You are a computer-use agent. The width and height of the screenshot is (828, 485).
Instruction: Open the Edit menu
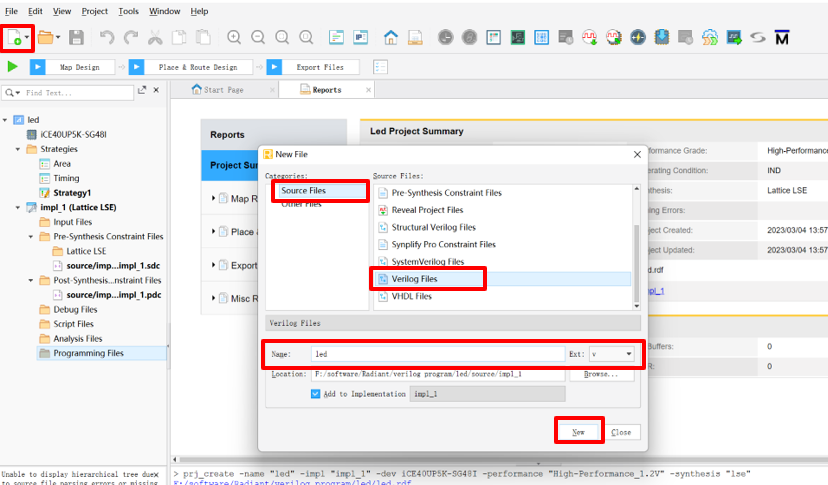tap(35, 11)
